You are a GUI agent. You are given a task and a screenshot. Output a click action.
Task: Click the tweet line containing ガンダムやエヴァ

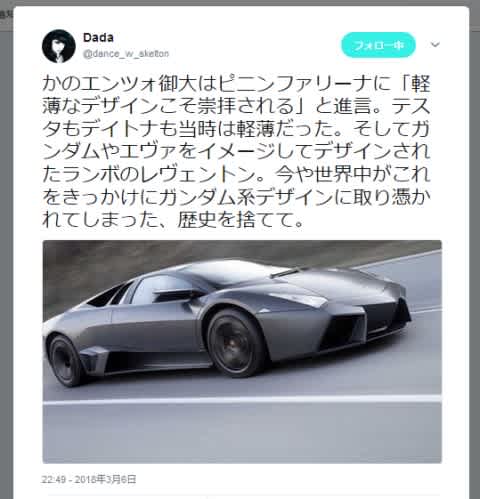coord(236,152)
